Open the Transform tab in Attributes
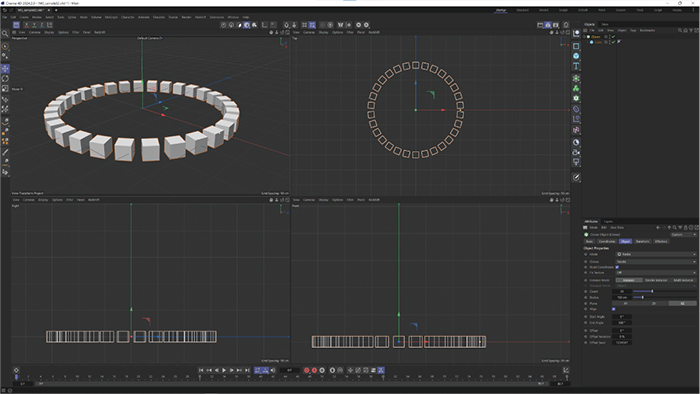 (x=642, y=241)
